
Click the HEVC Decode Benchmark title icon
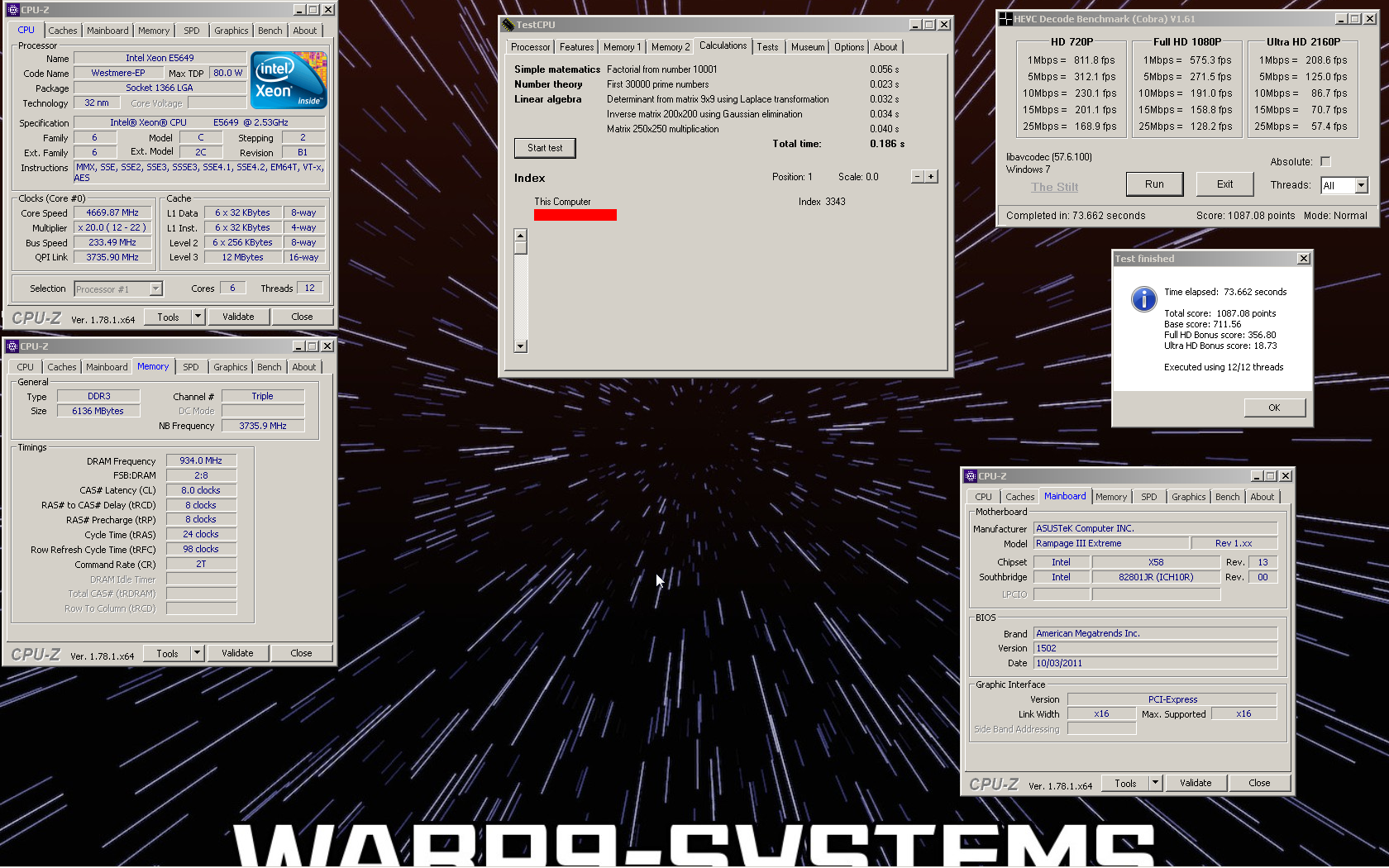click(x=1005, y=19)
